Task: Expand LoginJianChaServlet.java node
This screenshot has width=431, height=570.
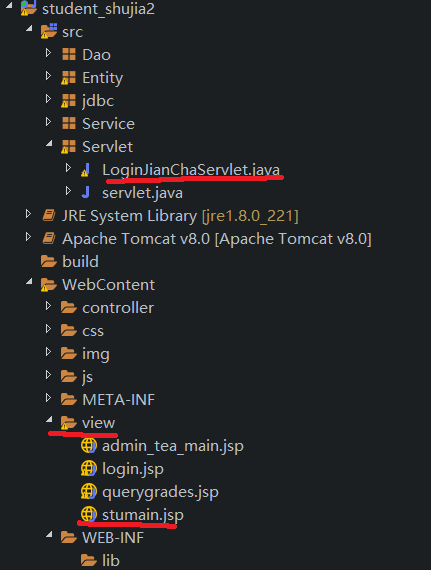Action: tap(68, 168)
